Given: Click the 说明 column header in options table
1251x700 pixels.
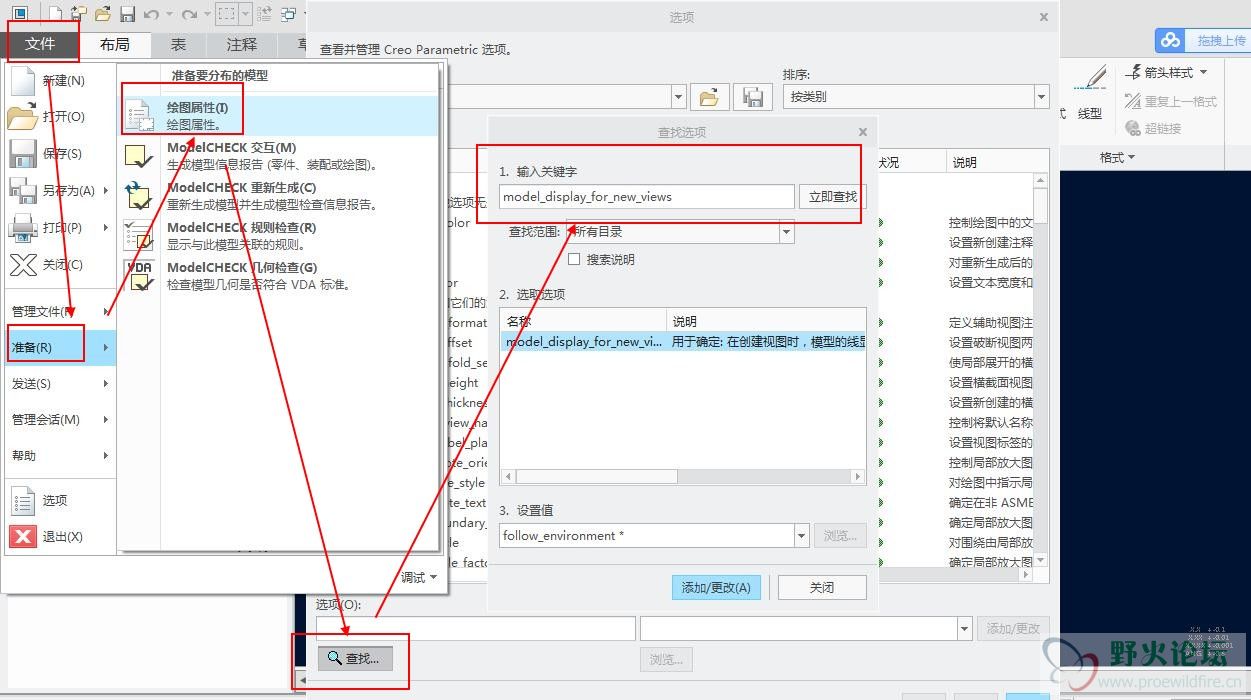Looking at the screenshot, I should 991,162.
